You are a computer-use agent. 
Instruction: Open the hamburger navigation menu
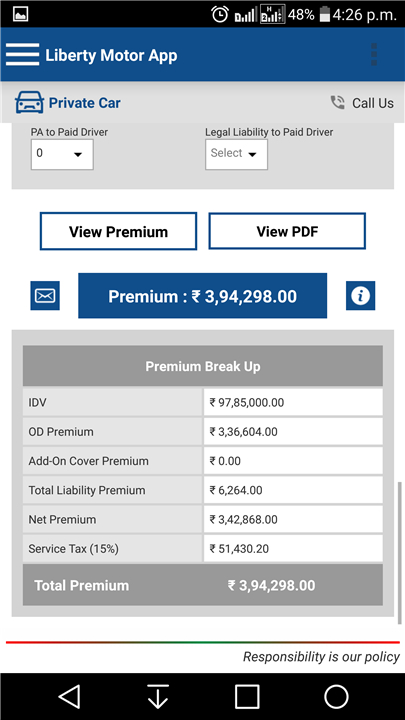pos(22,55)
